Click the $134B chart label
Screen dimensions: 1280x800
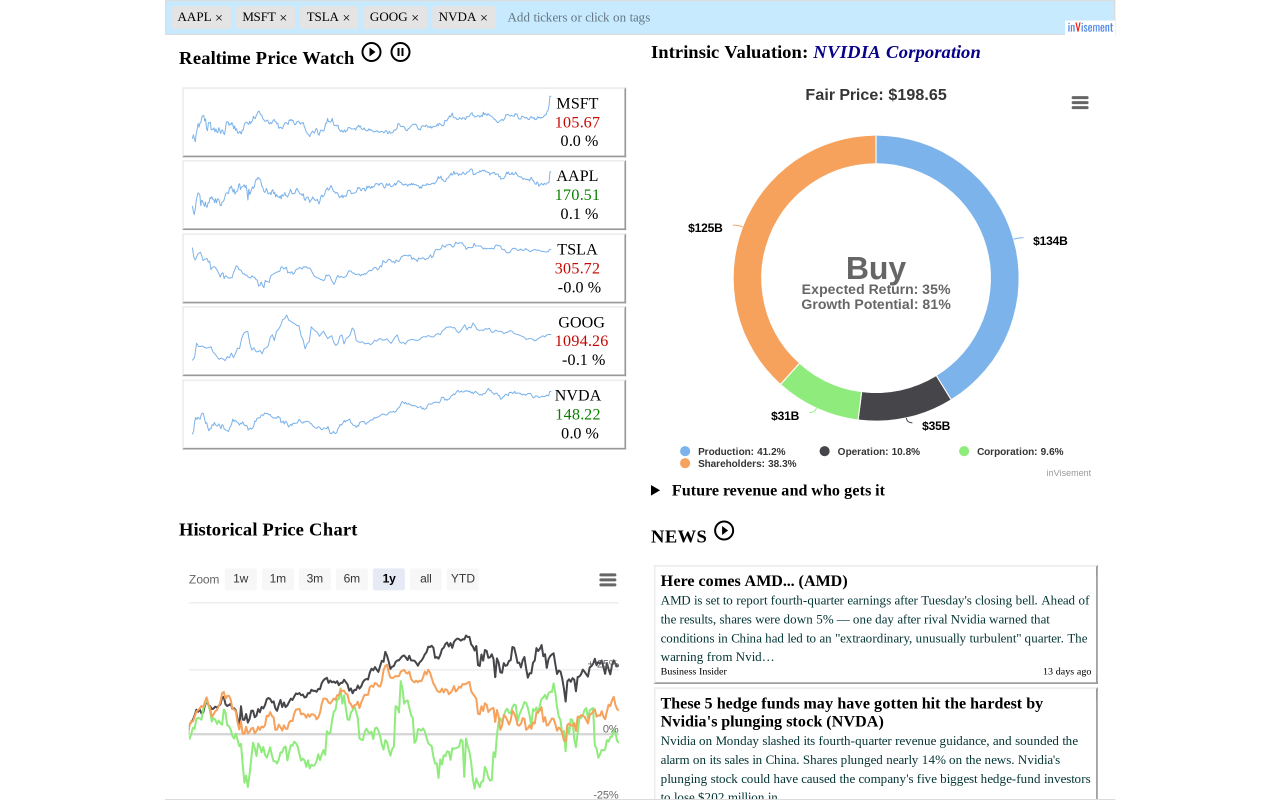point(1050,241)
